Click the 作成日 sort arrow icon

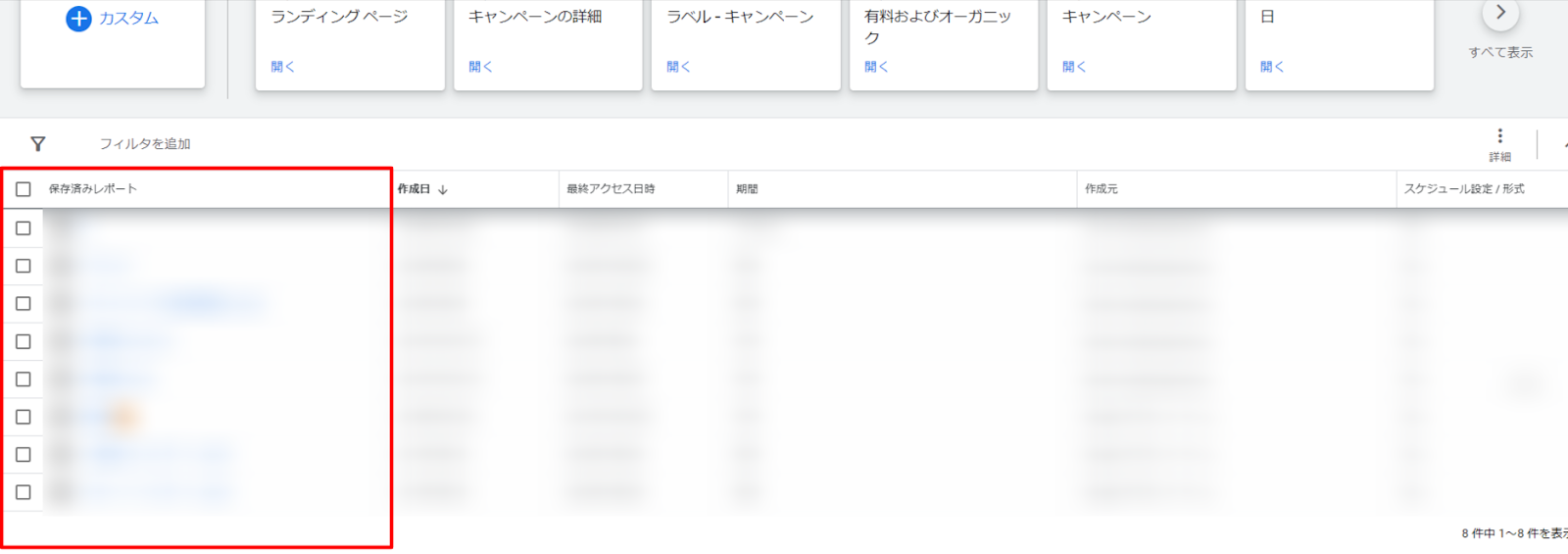tap(443, 189)
